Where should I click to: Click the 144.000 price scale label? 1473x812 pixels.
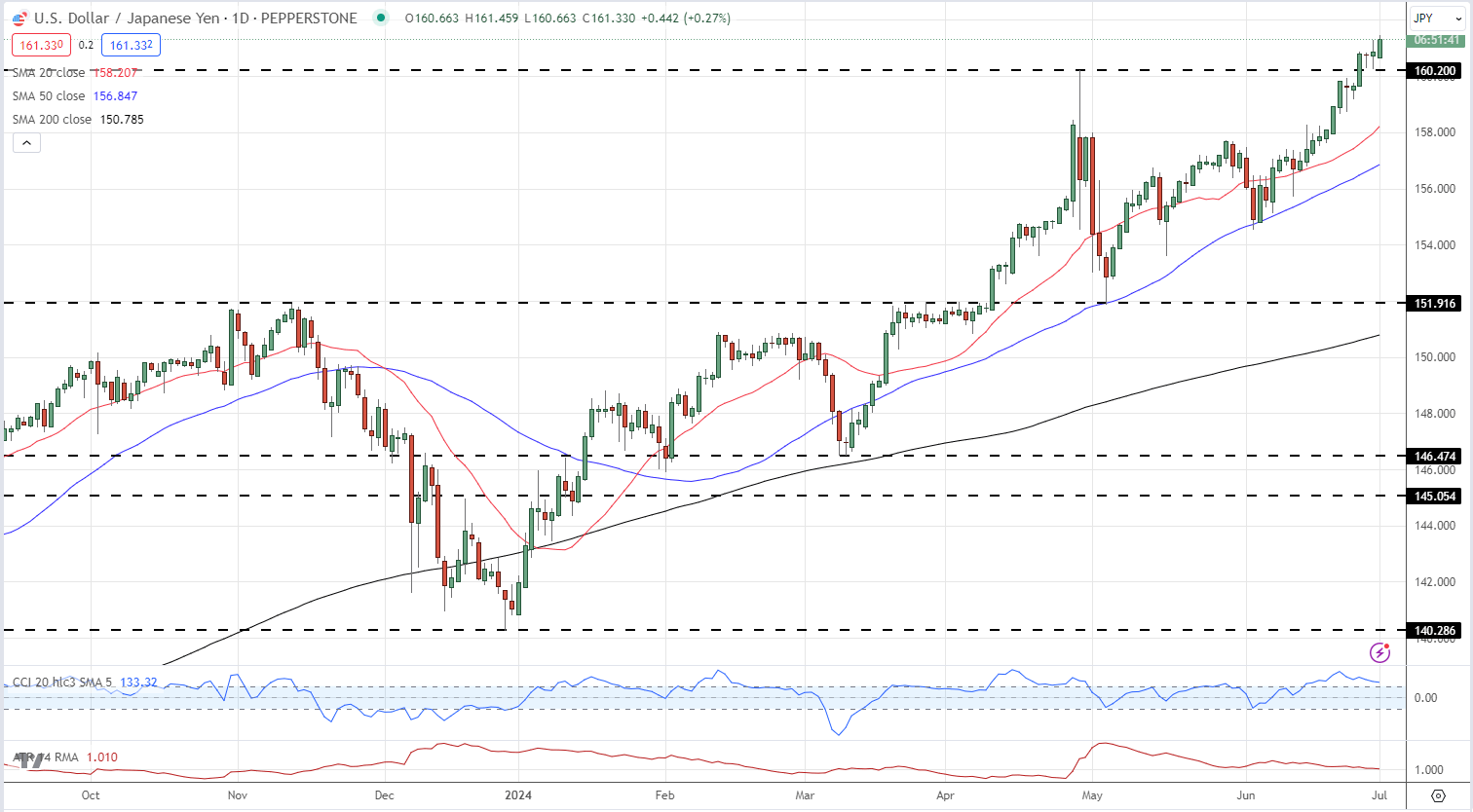coord(1435,526)
